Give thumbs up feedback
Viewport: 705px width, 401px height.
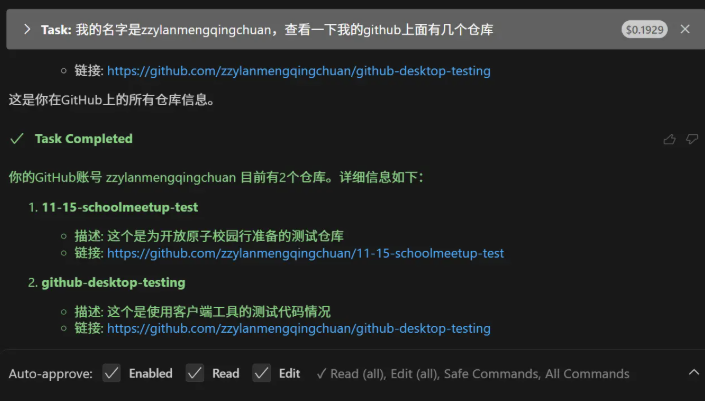[669, 139]
